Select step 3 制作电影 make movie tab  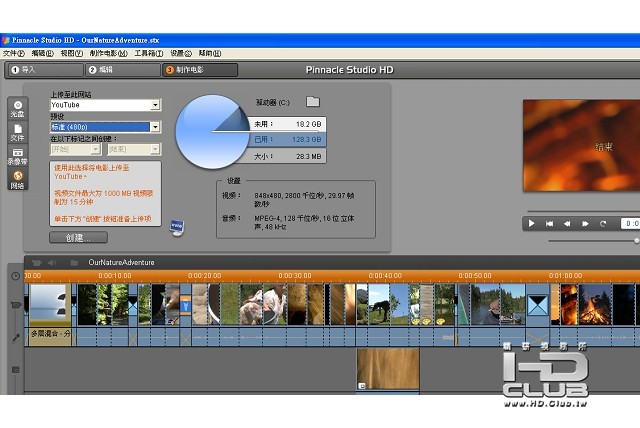coord(200,70)
